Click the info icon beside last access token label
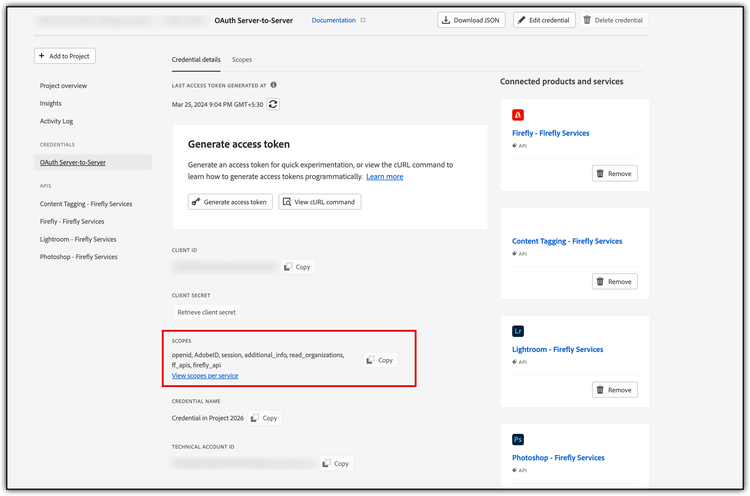 [x=274, y=85]
